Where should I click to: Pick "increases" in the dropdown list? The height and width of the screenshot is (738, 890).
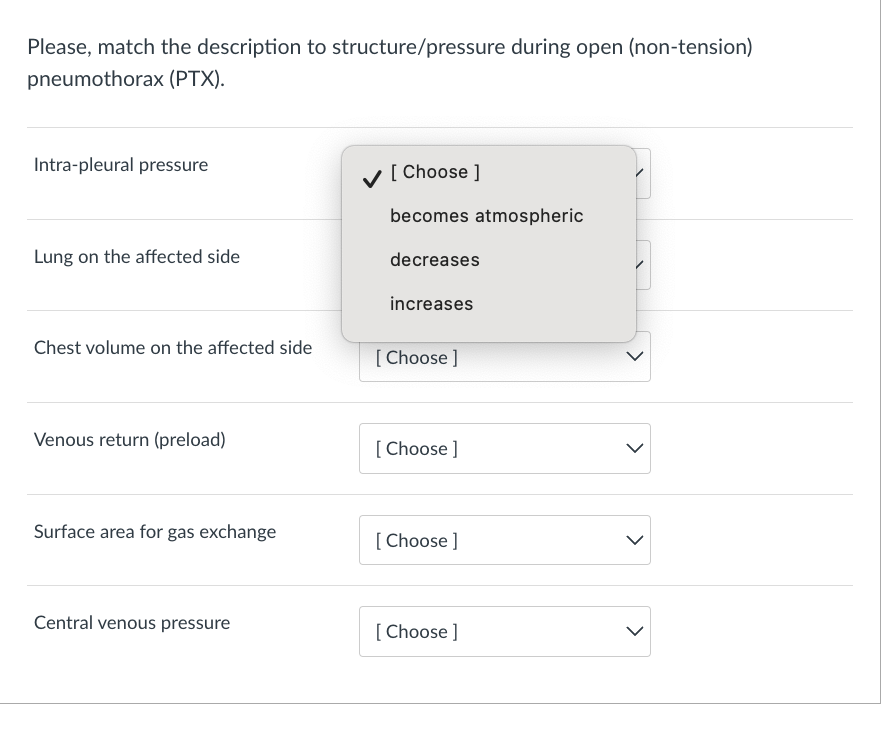(431, 304)
